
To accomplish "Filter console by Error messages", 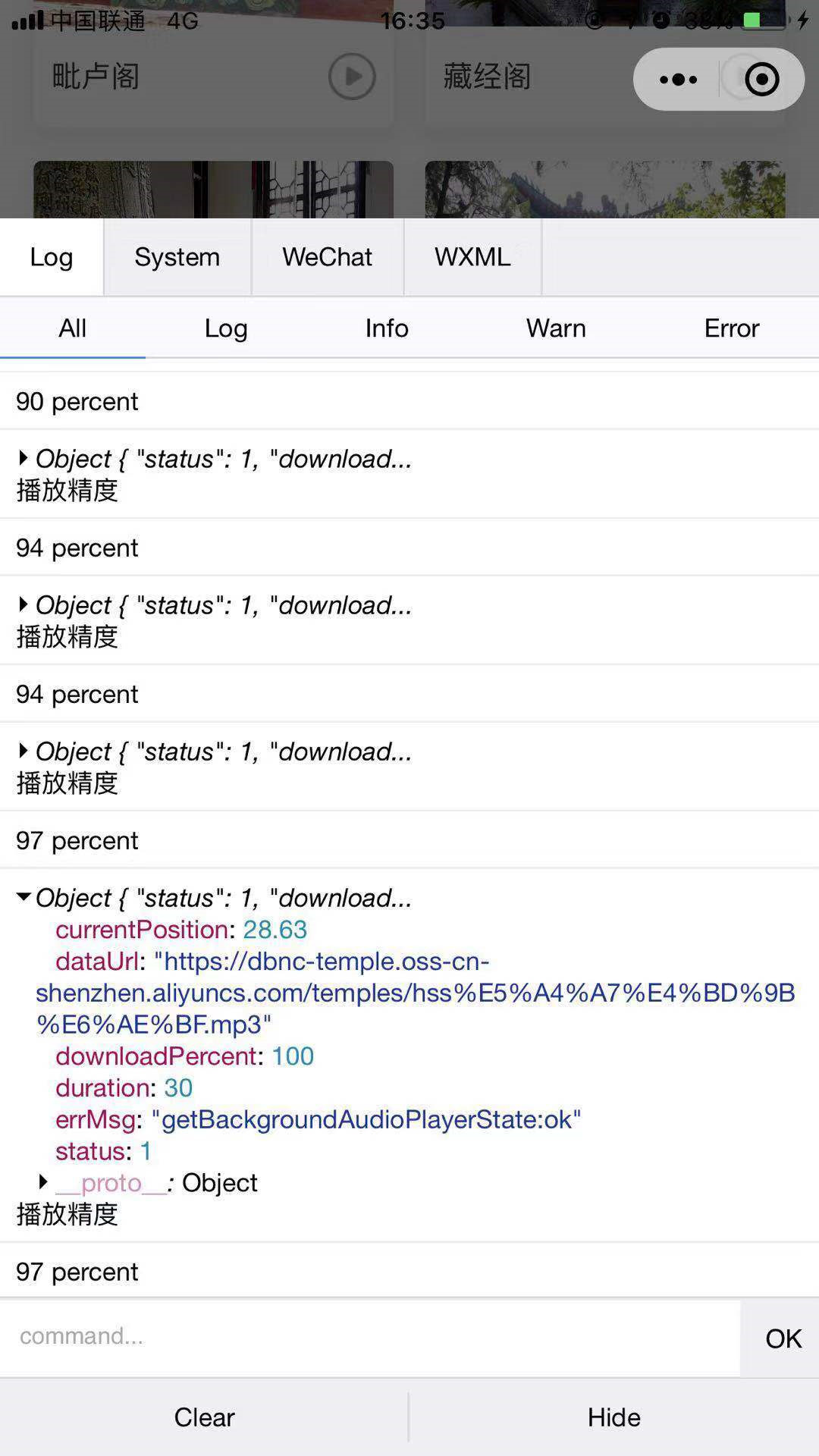I will click(x=731, y=328).
